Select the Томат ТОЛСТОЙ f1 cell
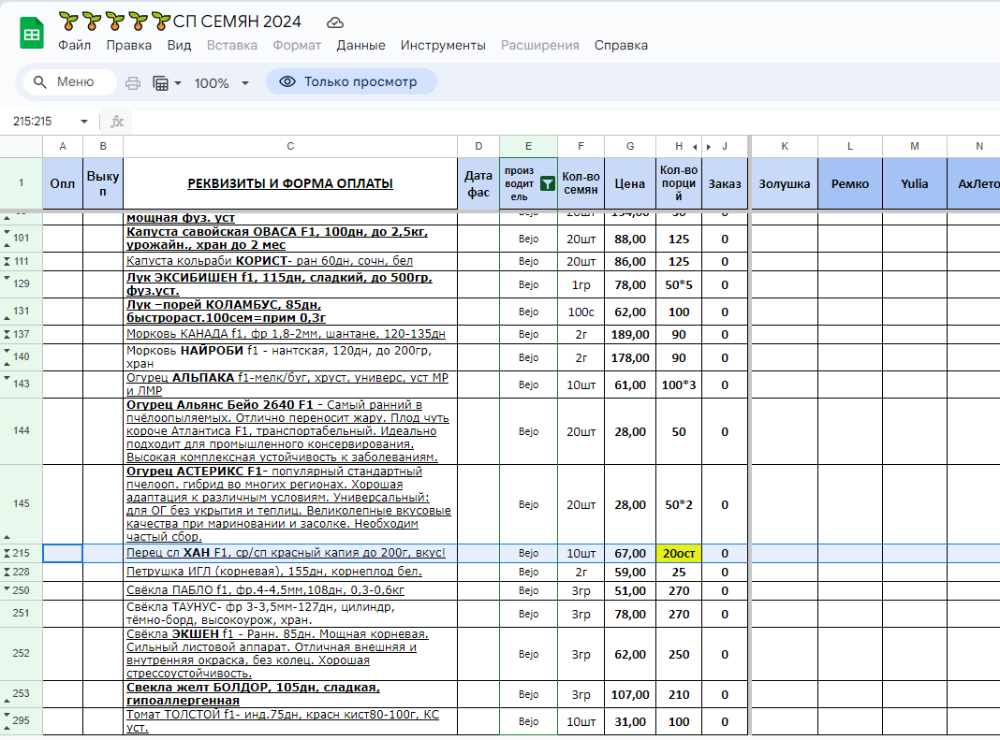 click(290, 721)
